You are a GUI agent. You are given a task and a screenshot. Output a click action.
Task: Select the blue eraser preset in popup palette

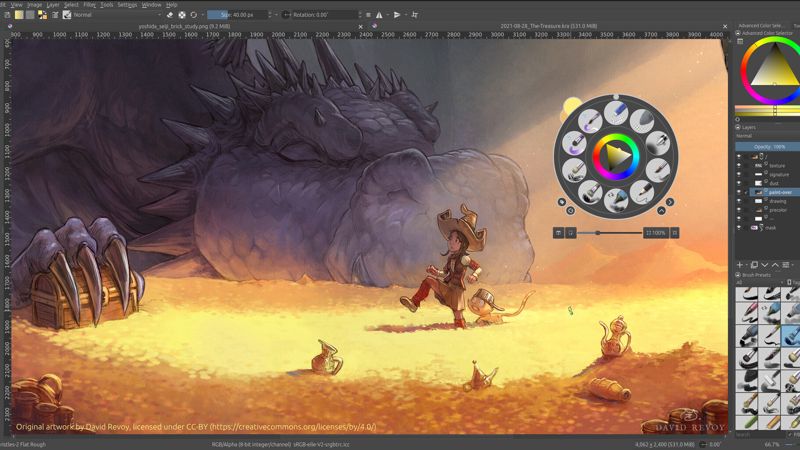pyautogui.click(x=616, y=113)
